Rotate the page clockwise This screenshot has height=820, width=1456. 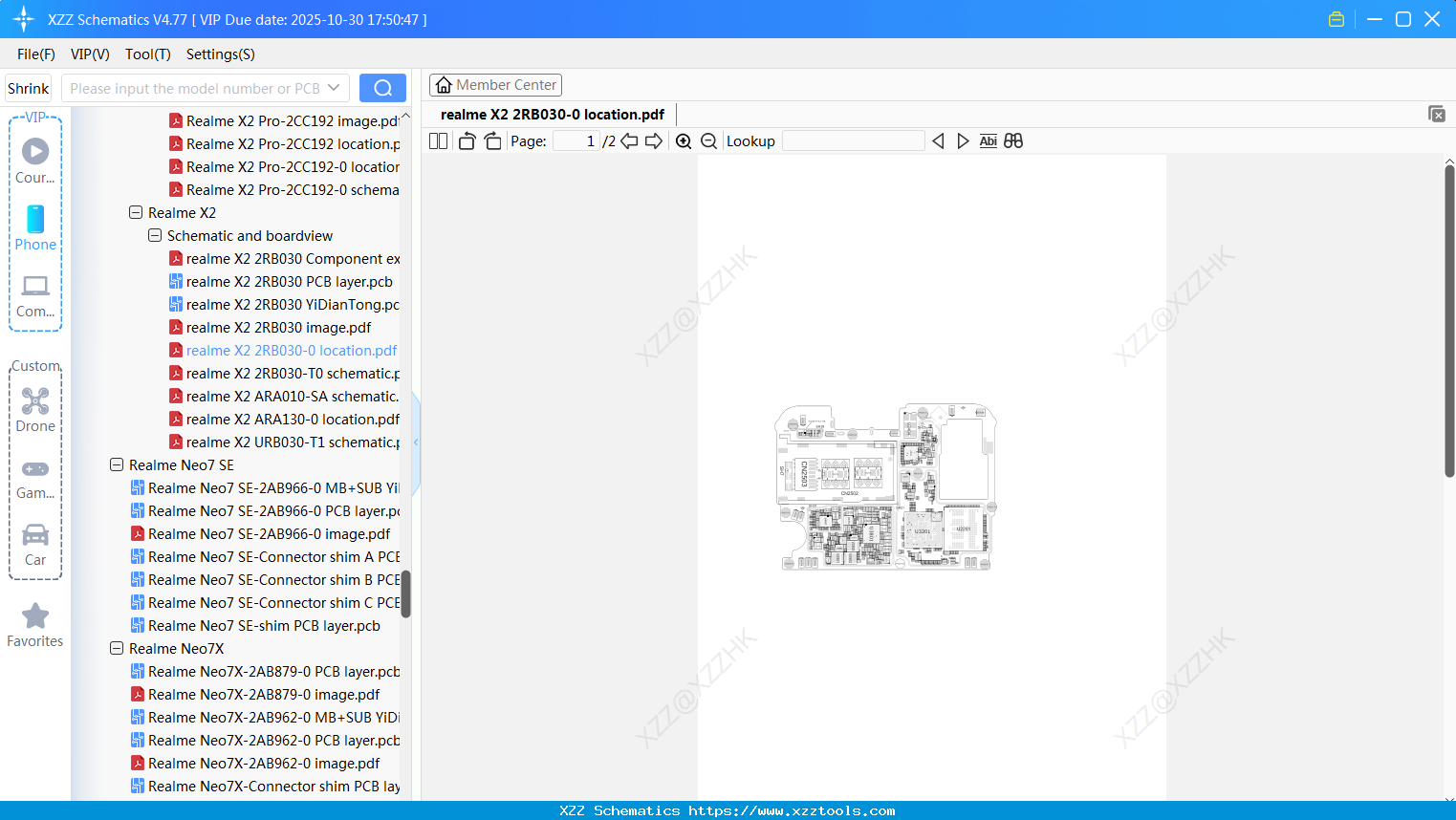[492, 141]
